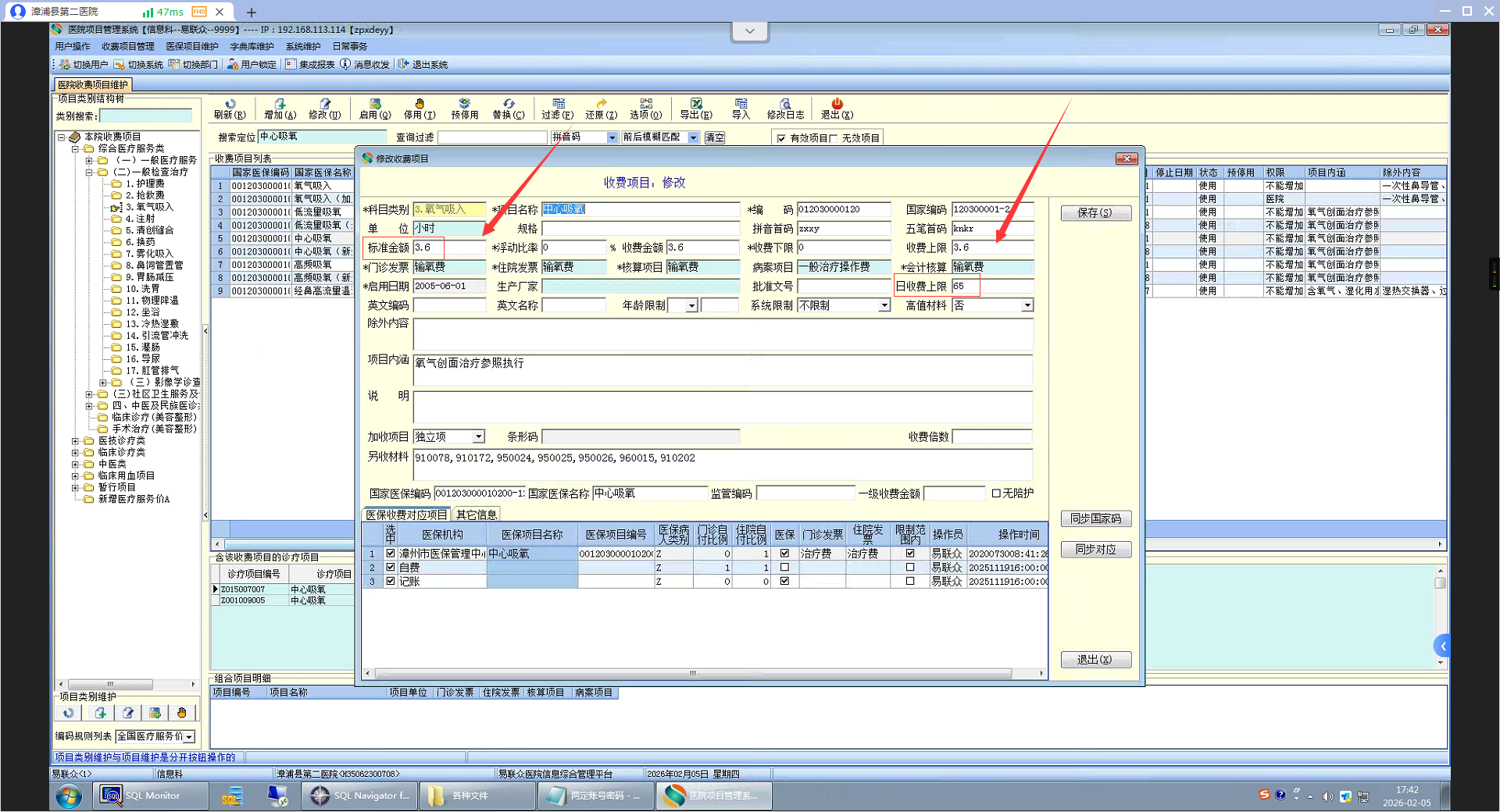Click the 保存(S) button
1500x812 pixels.
click(x=1095, y=213)
